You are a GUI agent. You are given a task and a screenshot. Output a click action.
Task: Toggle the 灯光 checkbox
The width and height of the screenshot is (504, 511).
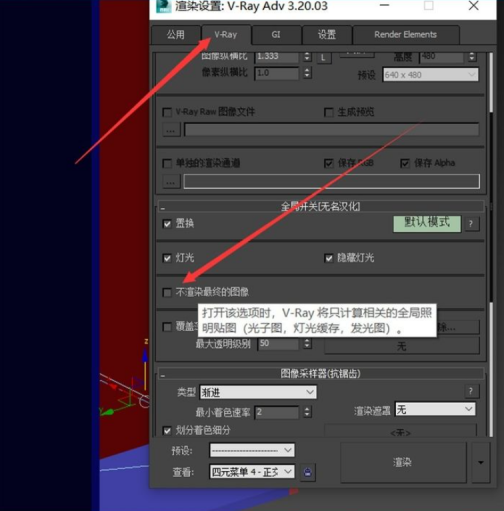click(167, 258)
